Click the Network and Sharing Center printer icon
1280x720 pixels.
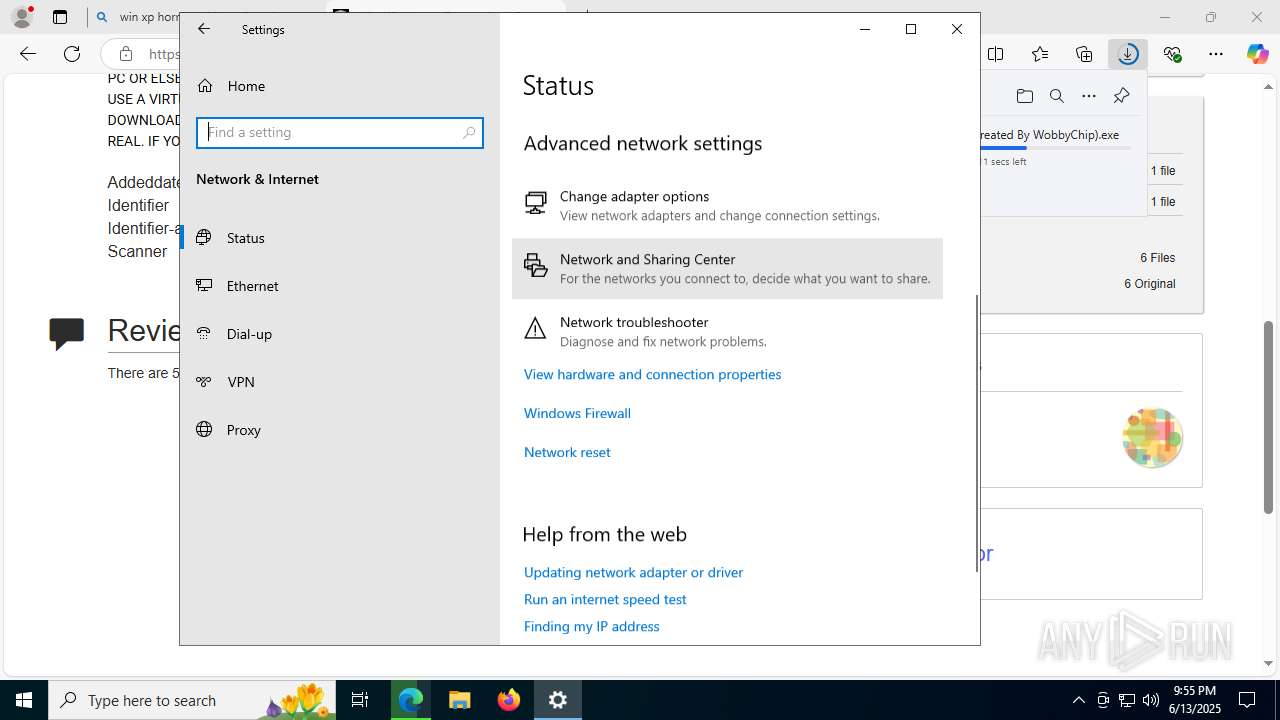click(x=536, y=265)
